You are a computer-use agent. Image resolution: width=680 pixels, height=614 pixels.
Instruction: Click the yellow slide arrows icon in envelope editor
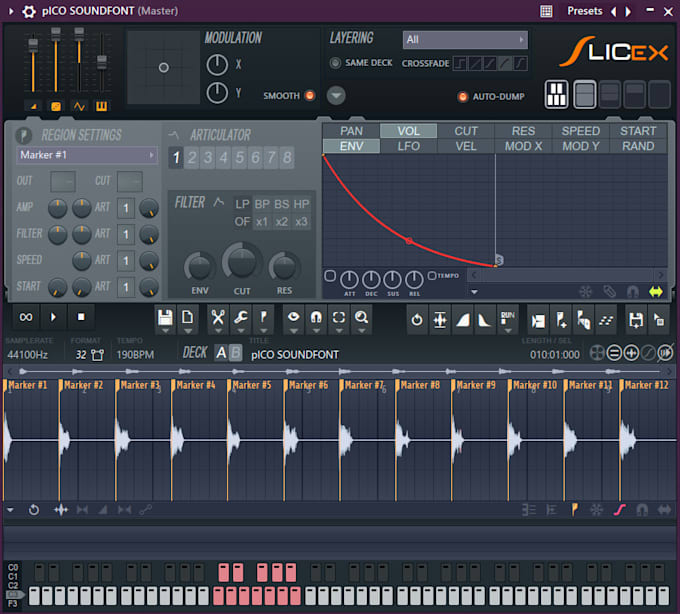656,292
